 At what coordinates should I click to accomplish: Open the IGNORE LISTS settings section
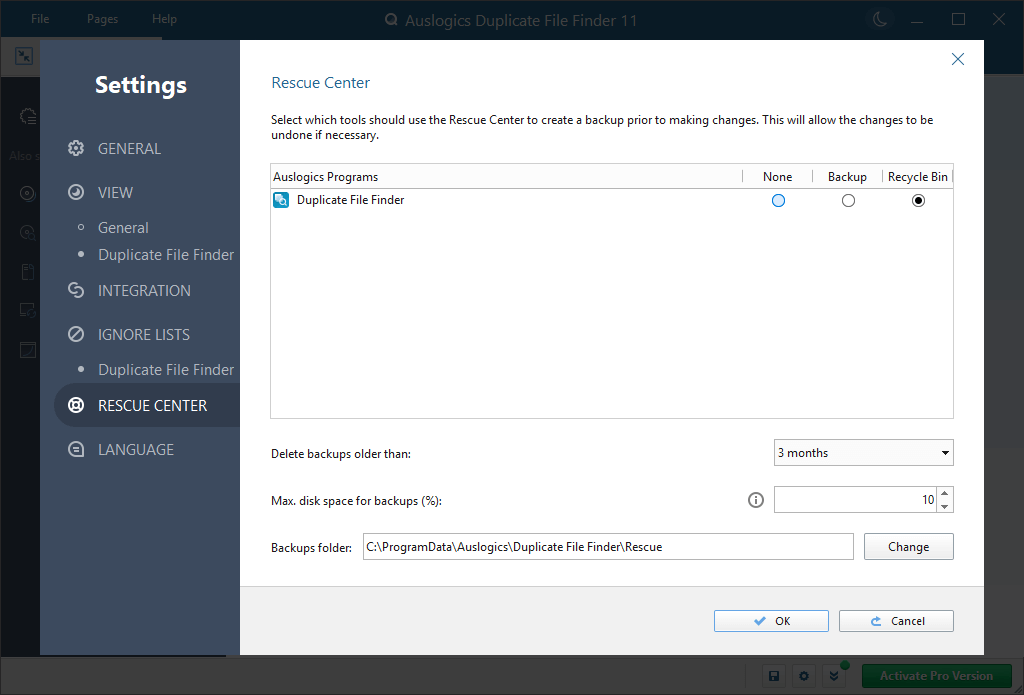144,334
